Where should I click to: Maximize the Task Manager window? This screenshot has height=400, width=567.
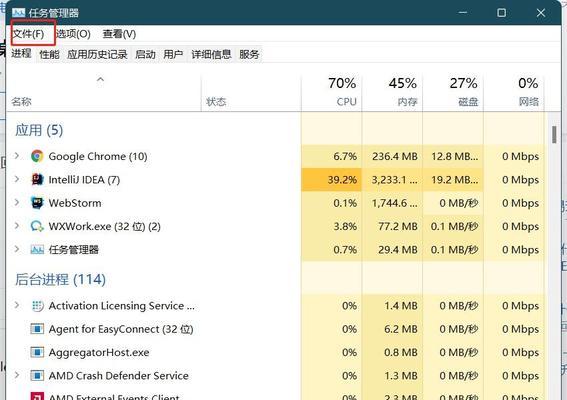[x=502, y=13]
